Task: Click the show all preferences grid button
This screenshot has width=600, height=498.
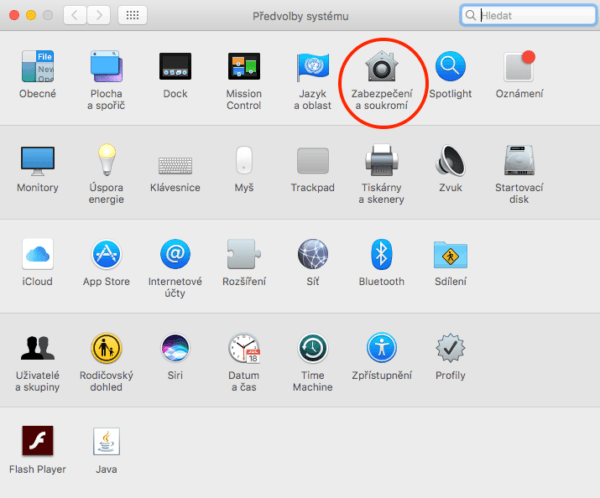Action: [x=133, y=15]
